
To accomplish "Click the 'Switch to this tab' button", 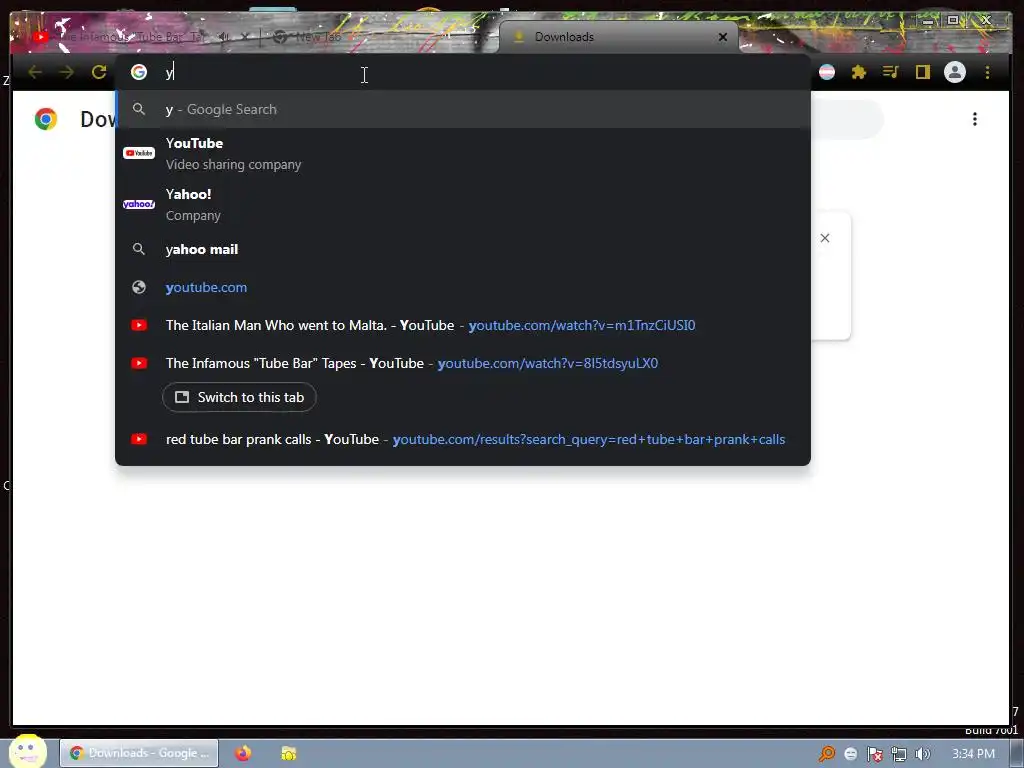I will click(239, 397).
